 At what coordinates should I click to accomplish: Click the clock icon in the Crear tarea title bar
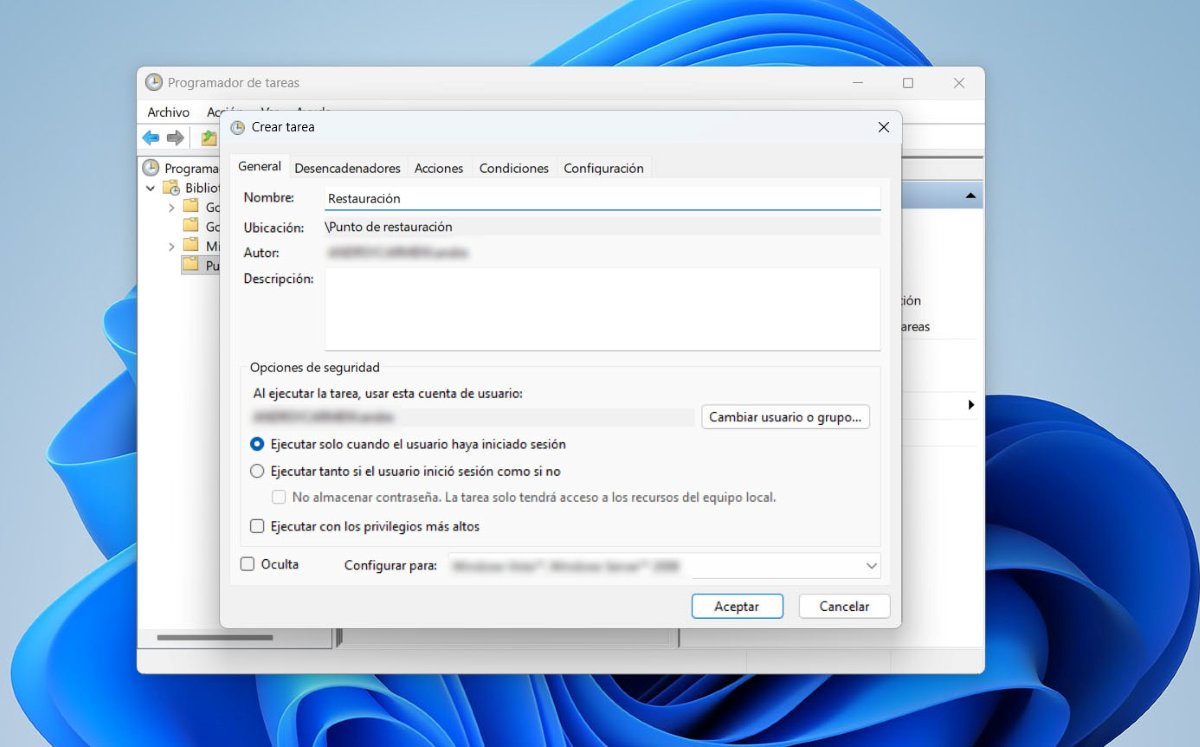click(237, 127)
